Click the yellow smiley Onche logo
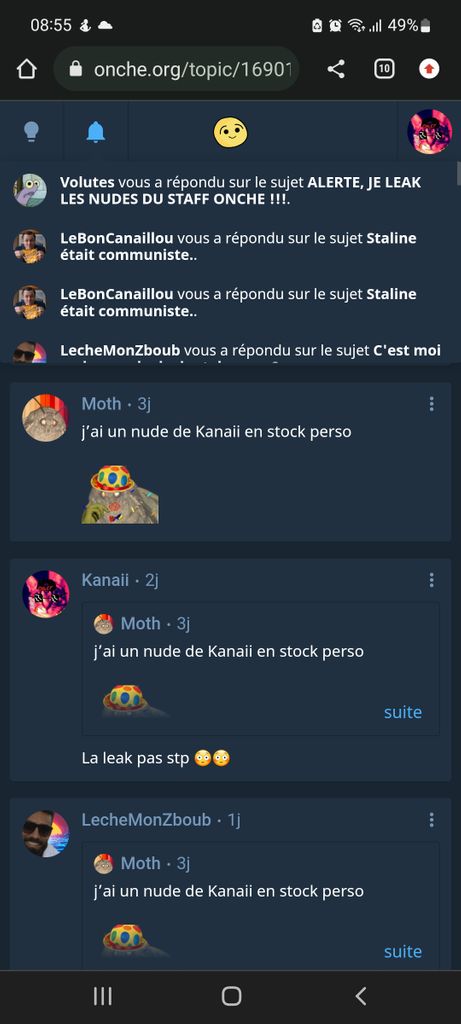Image resolution: width=461 pixels, height=1024 pixels. tap(230, 133)
